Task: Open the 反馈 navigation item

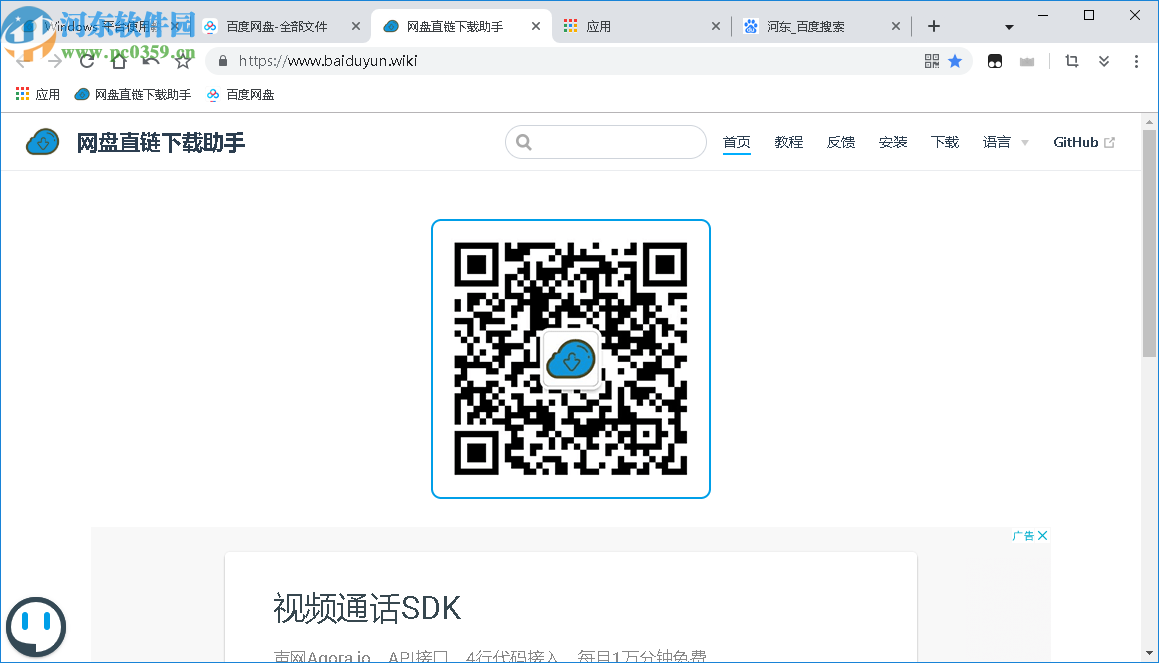Action: click(x=840, y=142)
